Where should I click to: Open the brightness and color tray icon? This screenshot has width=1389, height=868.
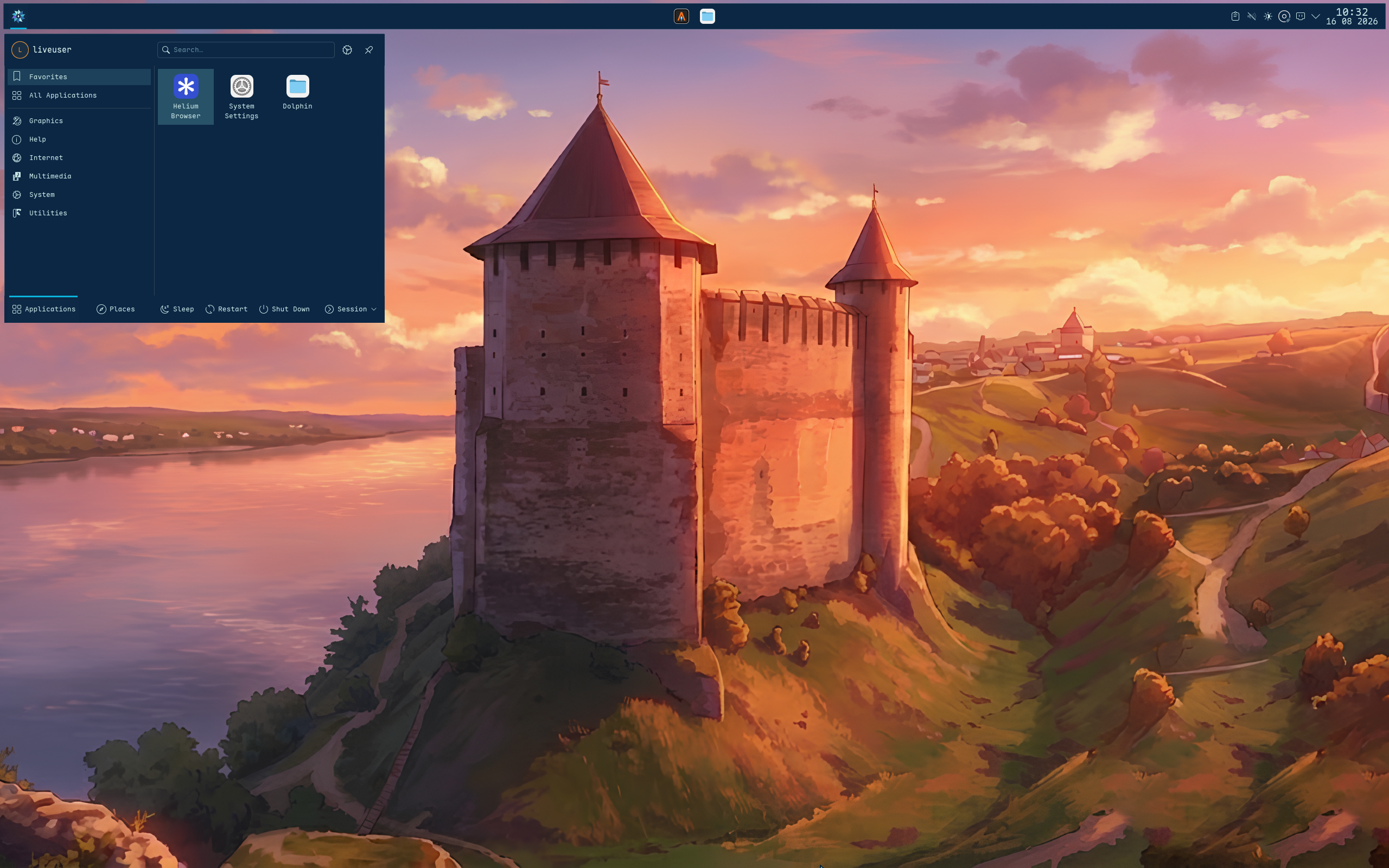point(1268,16)
